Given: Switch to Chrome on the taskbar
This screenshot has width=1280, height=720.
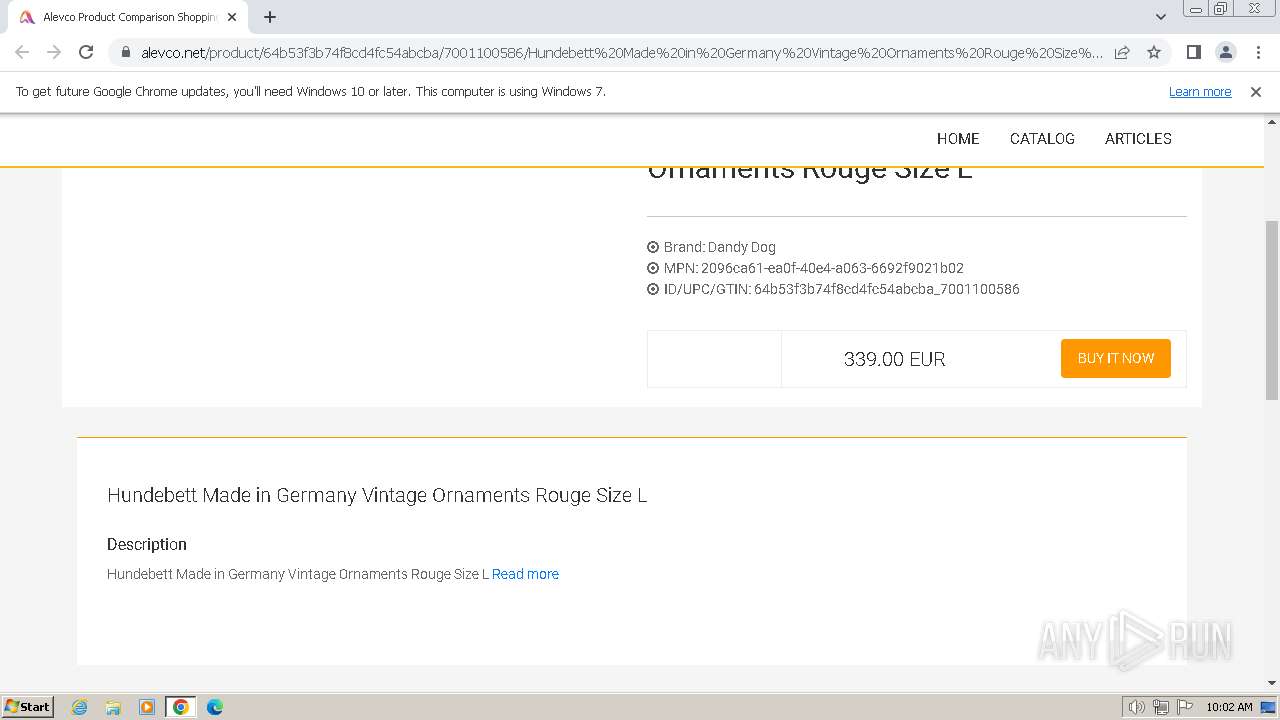Looking at the screenshot, I should click(181, 707).
